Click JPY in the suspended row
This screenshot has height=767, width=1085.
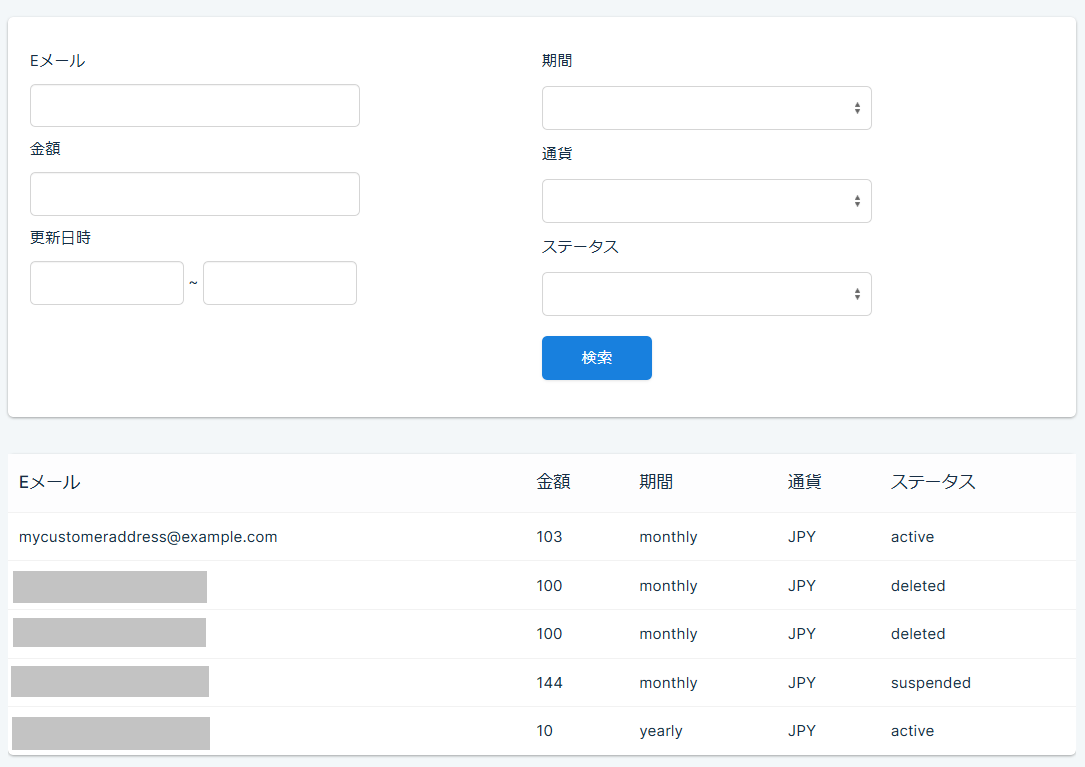coord(801,683)
